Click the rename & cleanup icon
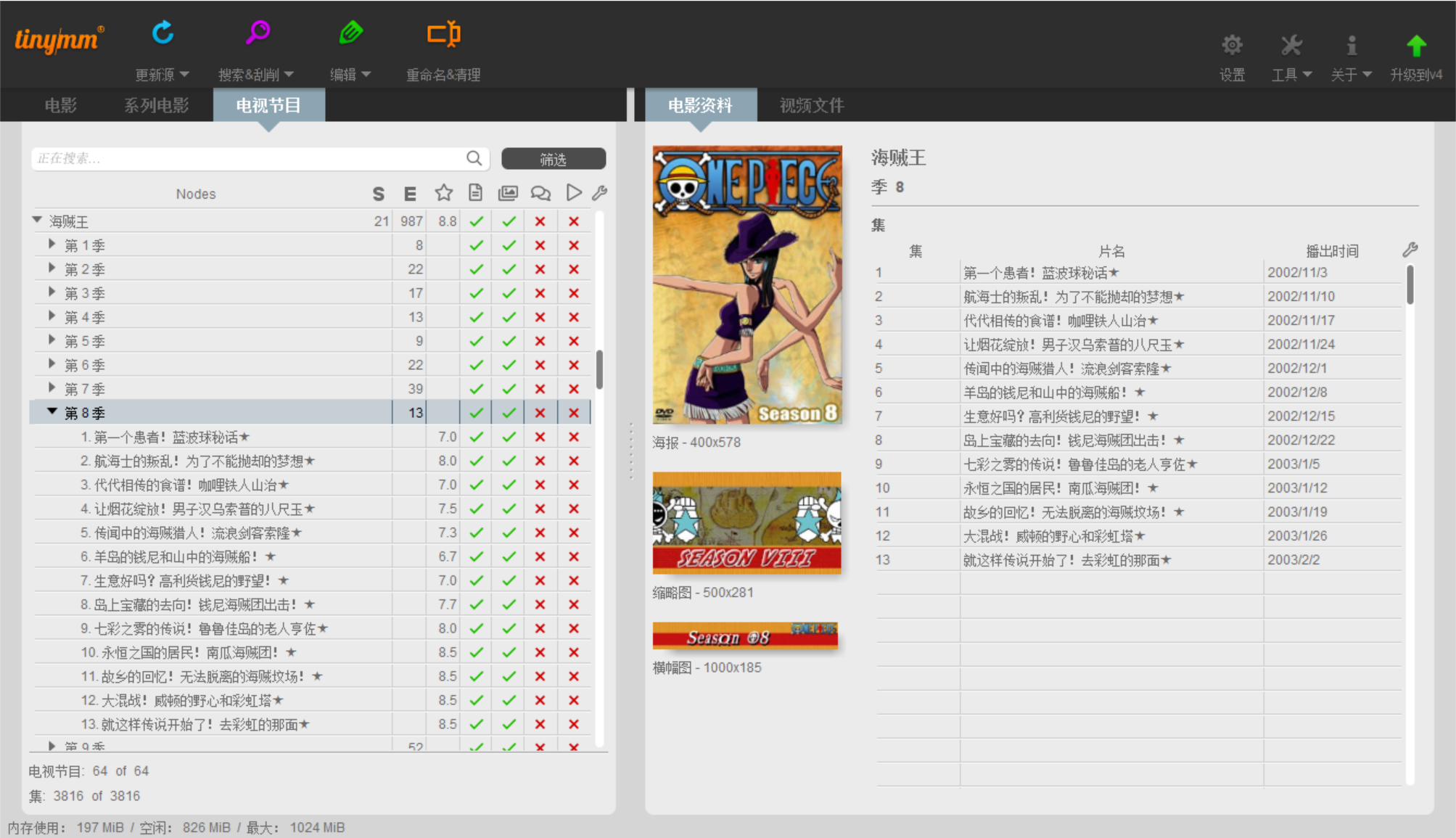Viewport: 1456px width, 838px height. (x=443, y=34)
